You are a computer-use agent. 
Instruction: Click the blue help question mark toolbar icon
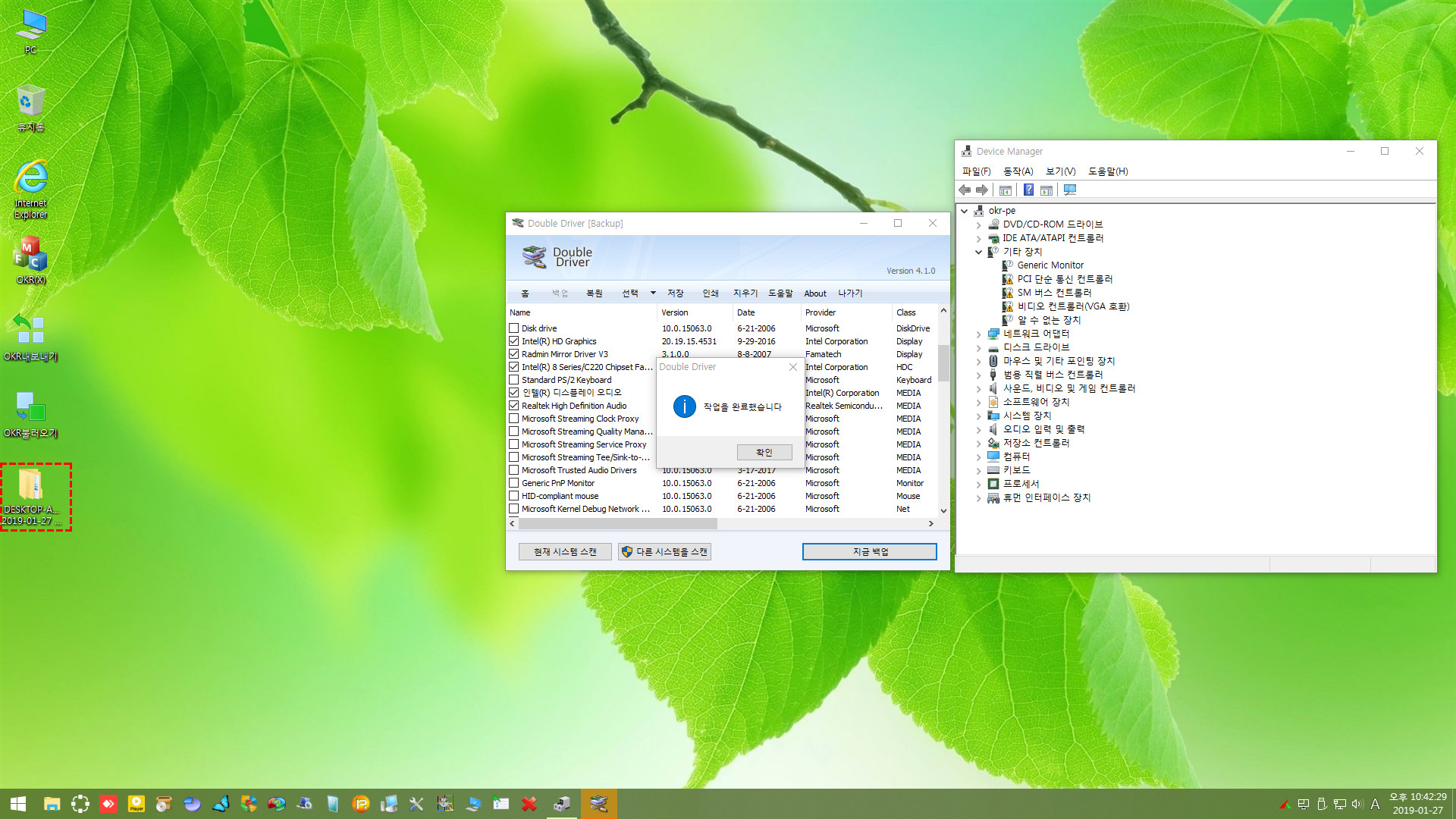pyautogui.click(x=1028, y=190)
